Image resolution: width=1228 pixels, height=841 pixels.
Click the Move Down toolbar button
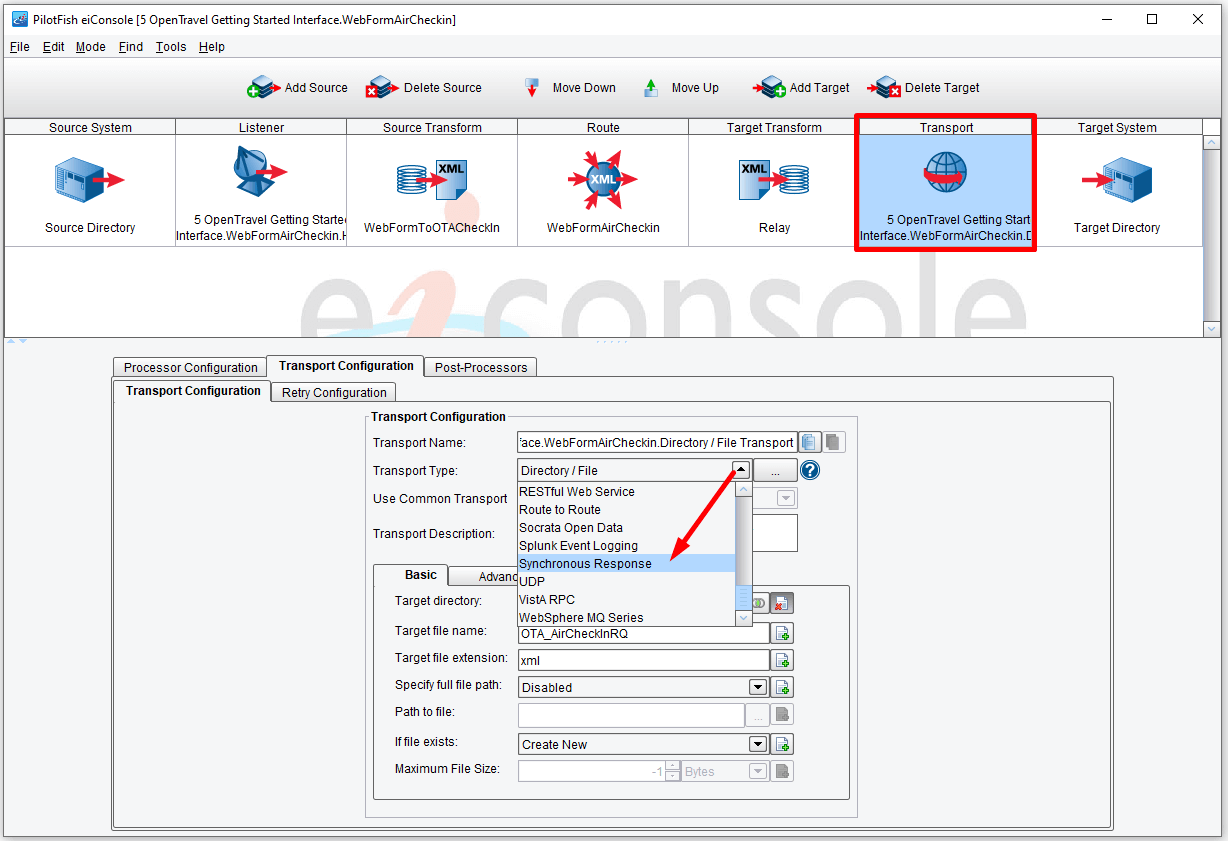tap(570, 88)
